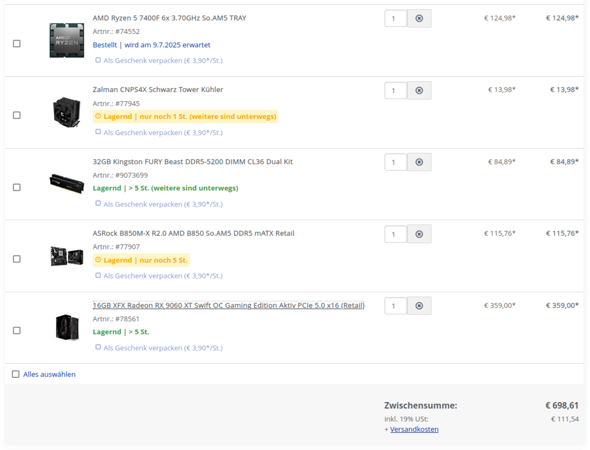Click 'Bestellt | wird am 9.7.2025 erwartet' status

pos(151,45)
